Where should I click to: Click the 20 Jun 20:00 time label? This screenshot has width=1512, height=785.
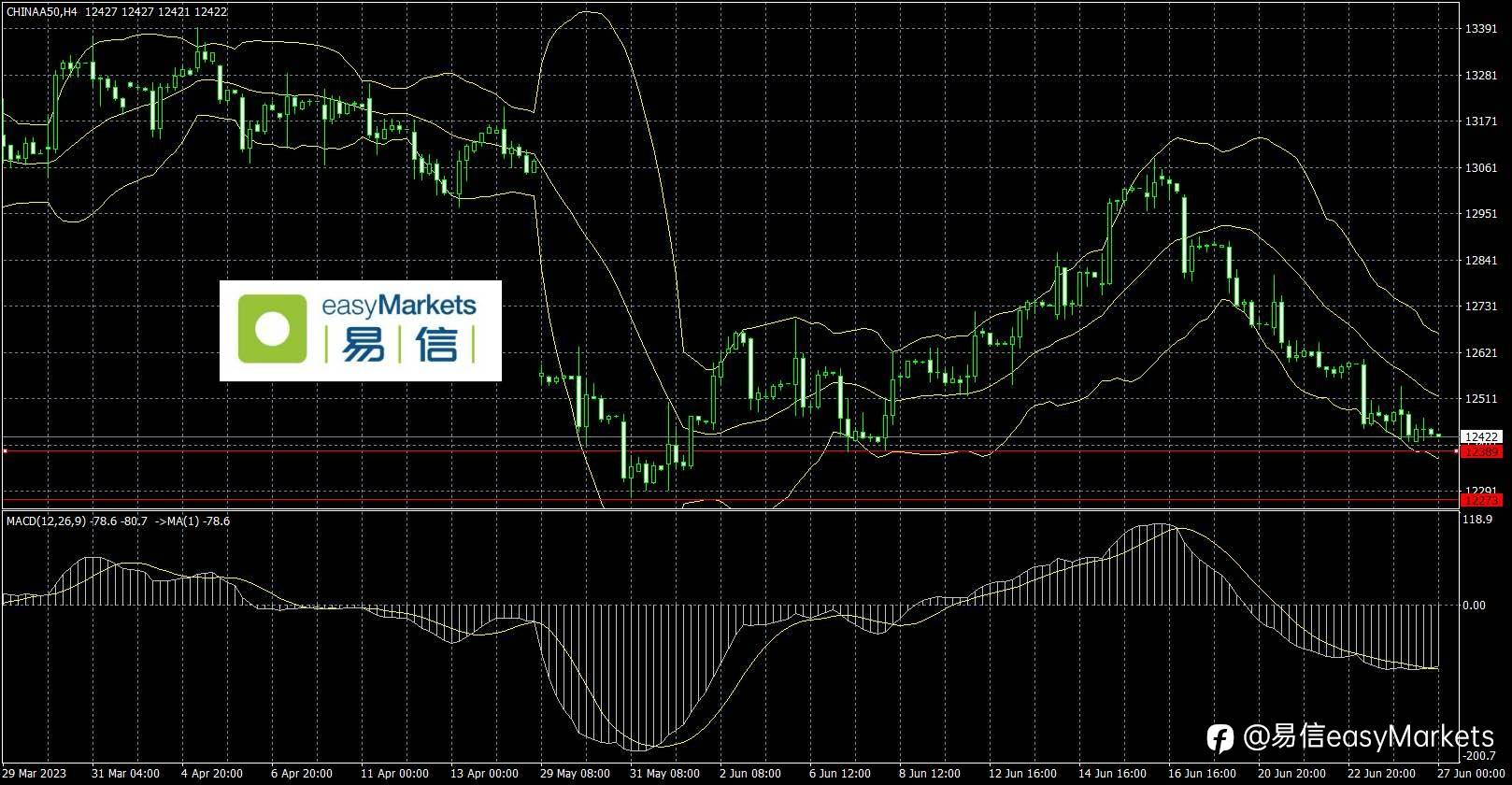[1291, 774]
